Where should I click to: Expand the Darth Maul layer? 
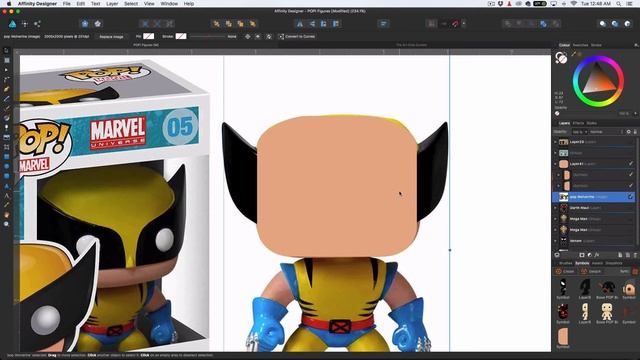click(x=555, y=208)
